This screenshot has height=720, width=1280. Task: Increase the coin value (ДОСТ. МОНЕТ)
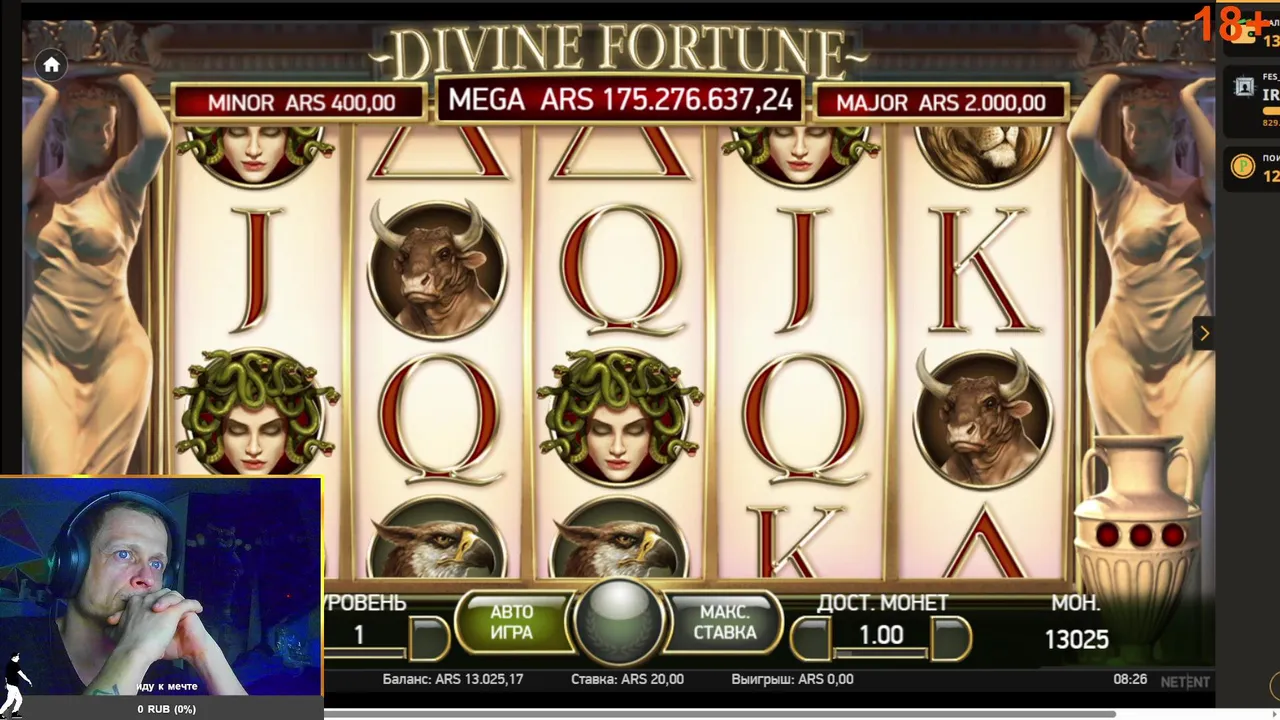click(x=951, y=637)
